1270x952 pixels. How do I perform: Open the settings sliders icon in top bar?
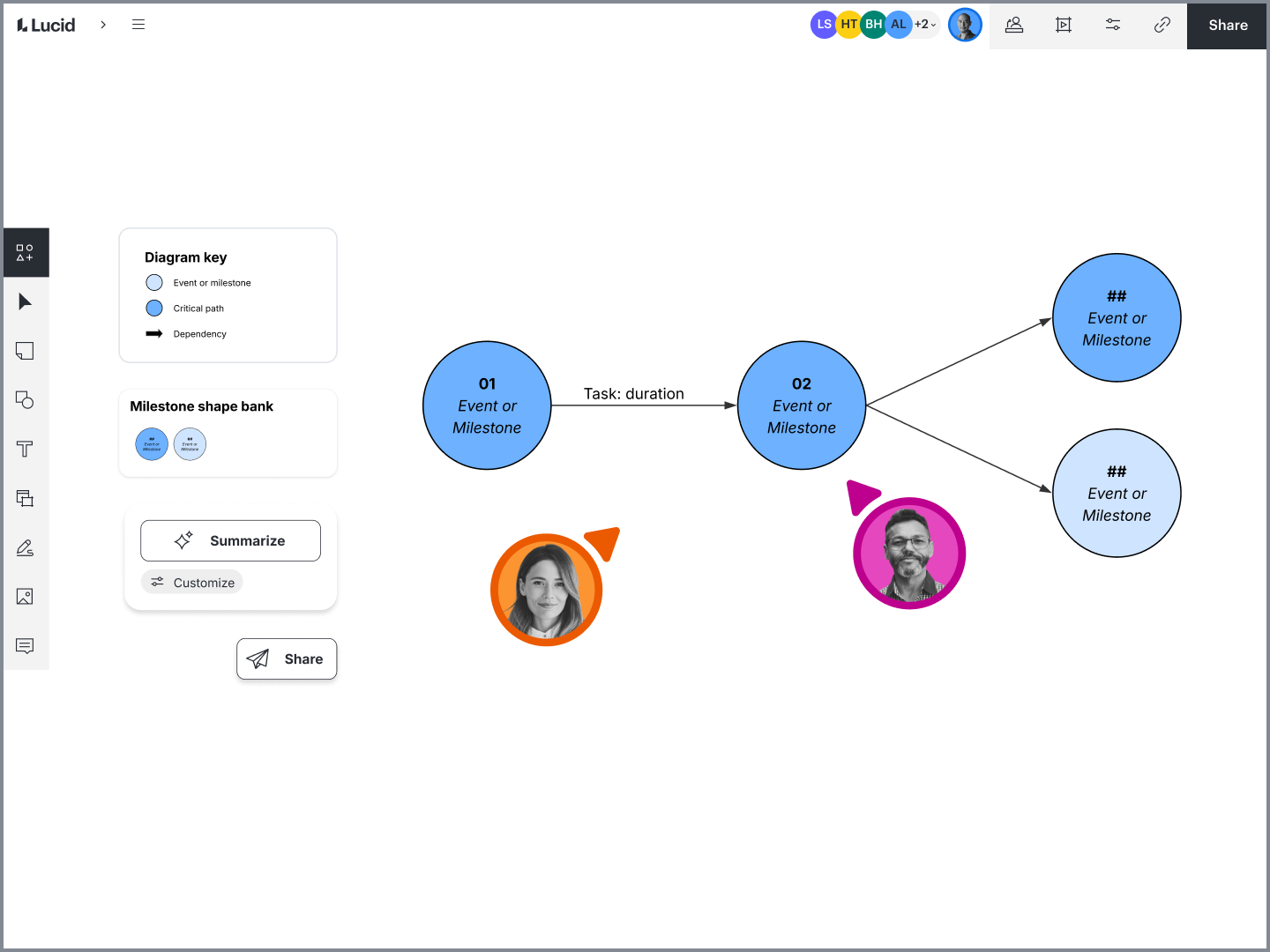click(x=1113, y=25)
